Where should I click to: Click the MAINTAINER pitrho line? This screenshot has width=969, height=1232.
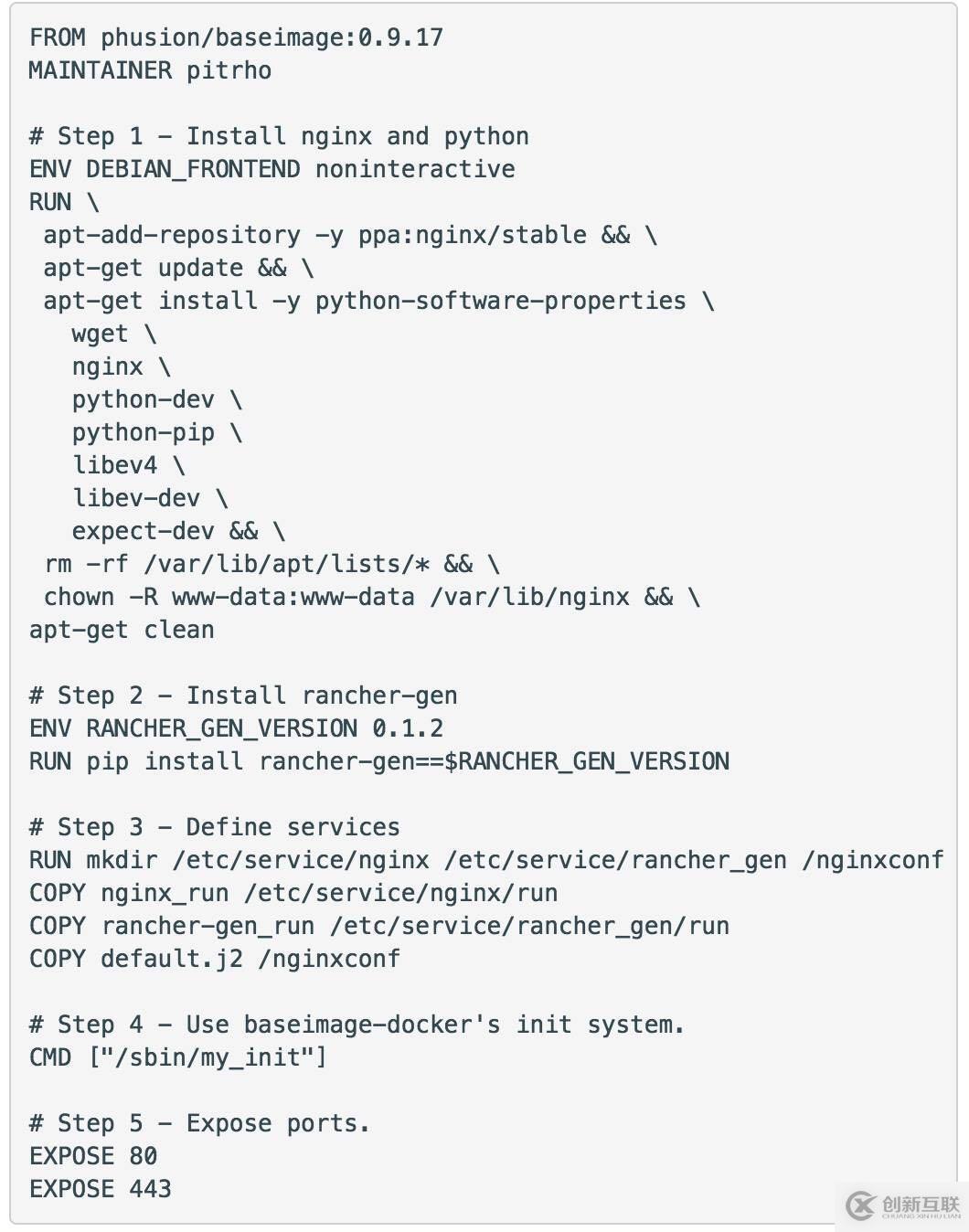(x=150, y=70)
